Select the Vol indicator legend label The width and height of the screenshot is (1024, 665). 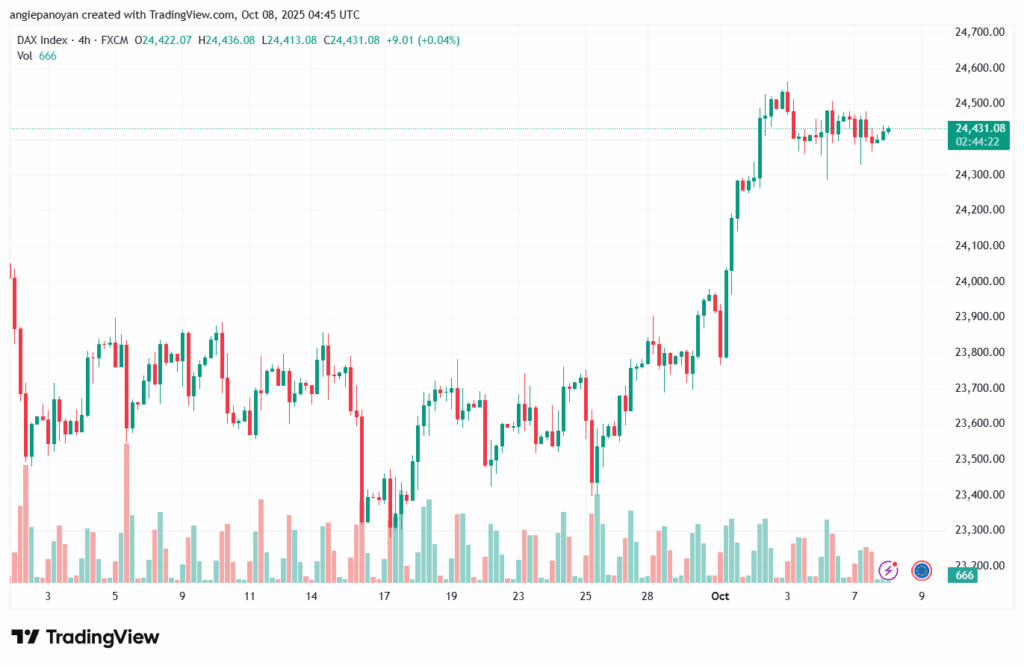pyautogui.click(x=25, y=56)
